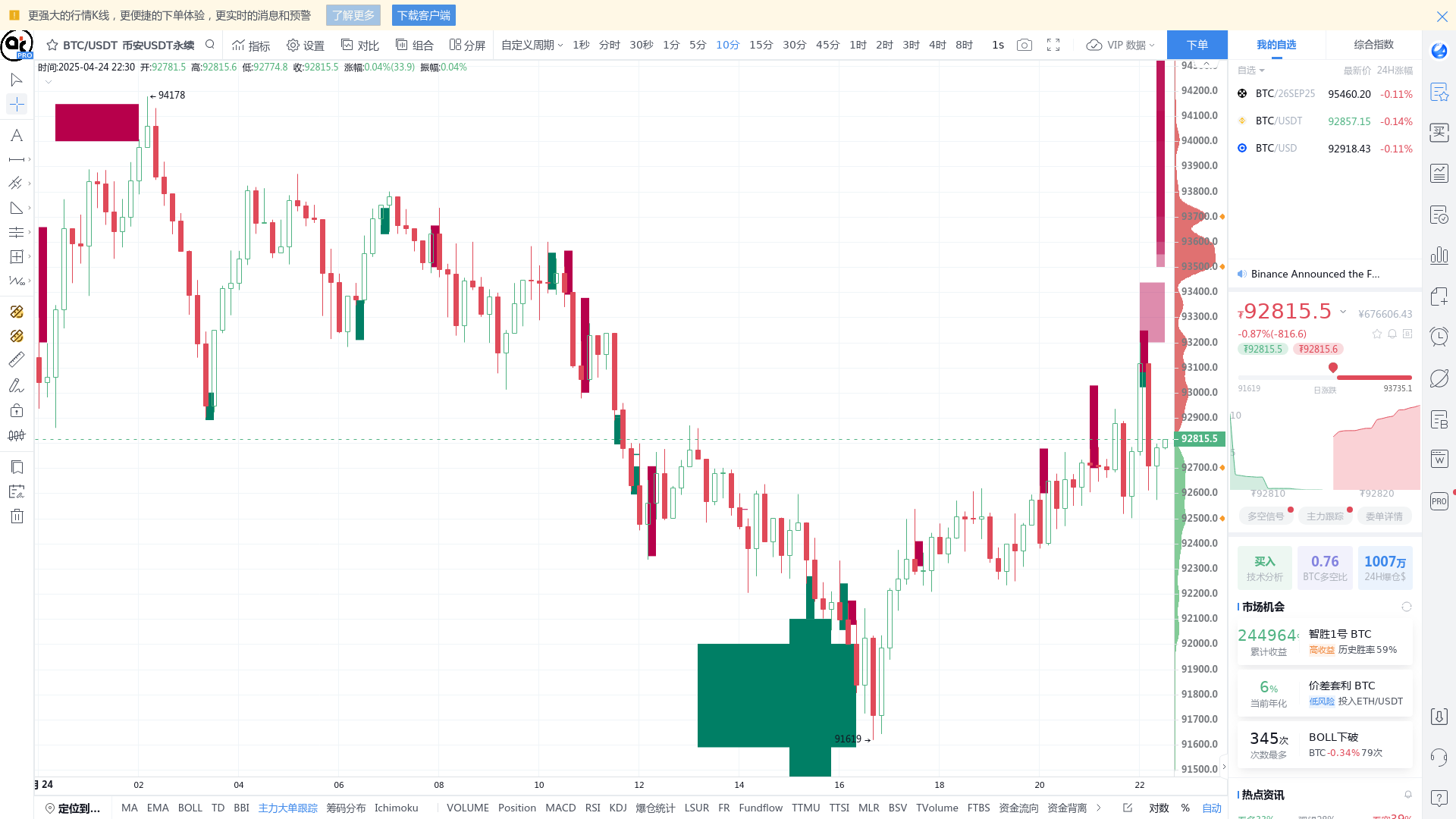Select the crosshair cursor tool
1456x819 pixels.
click(x=16, y=105)
